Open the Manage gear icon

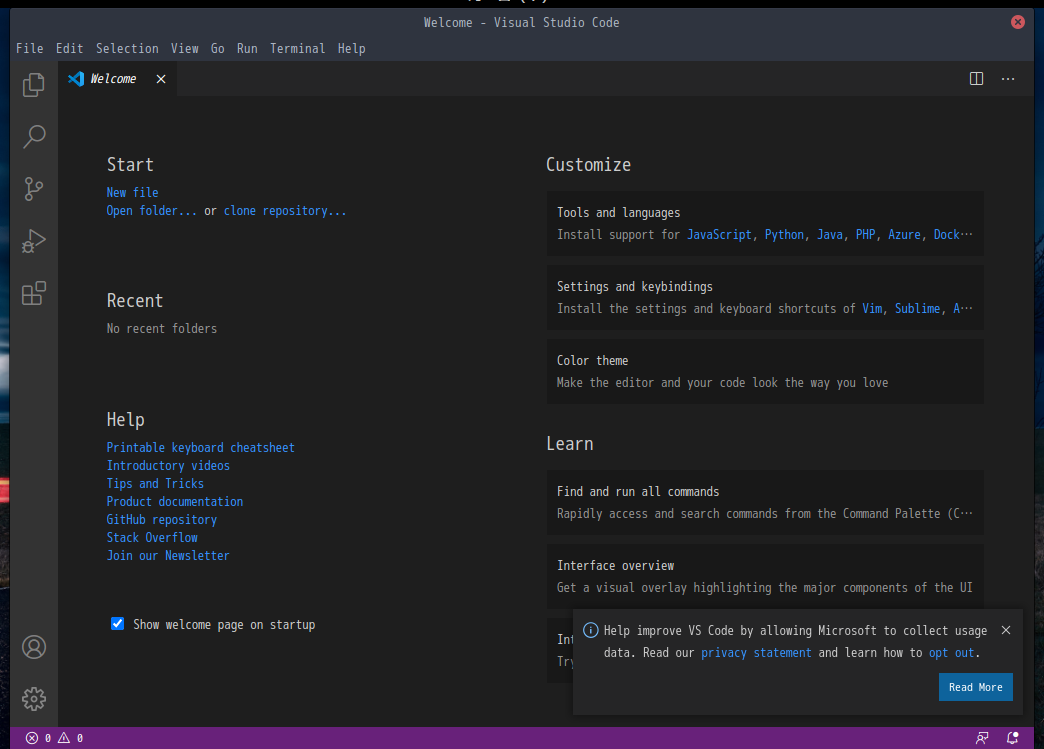point(34,699)
